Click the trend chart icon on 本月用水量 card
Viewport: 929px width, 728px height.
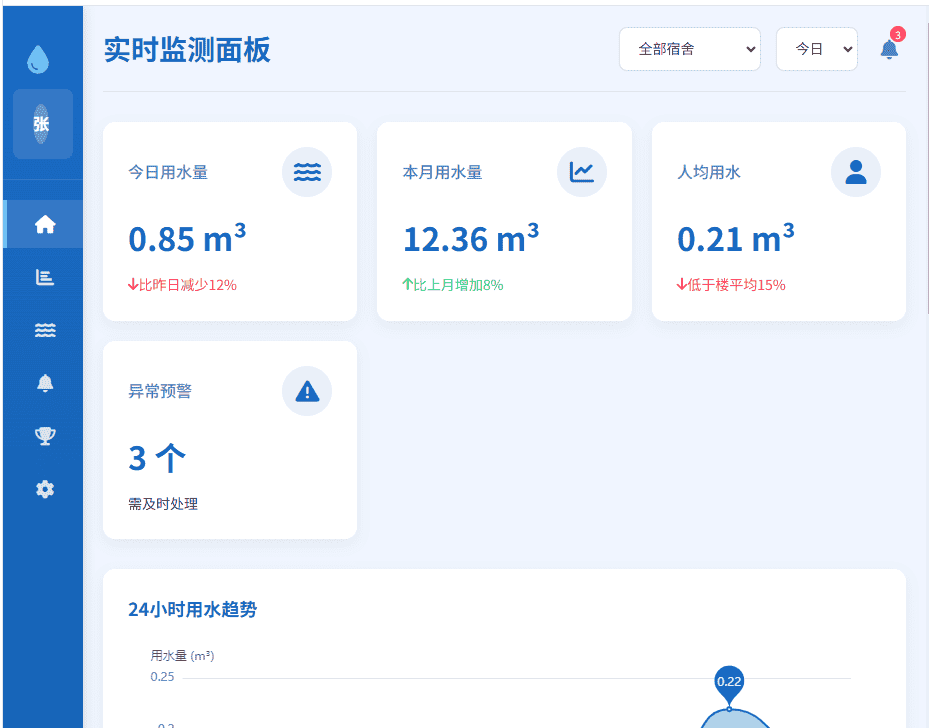[581, 171]
